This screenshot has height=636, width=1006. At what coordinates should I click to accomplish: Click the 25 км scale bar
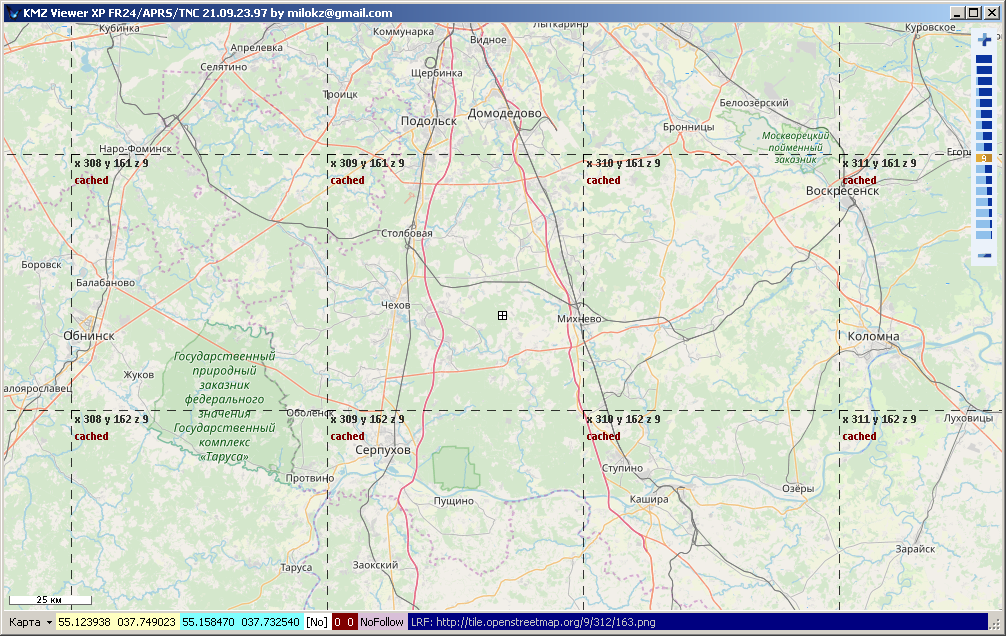tap(49, 600)
